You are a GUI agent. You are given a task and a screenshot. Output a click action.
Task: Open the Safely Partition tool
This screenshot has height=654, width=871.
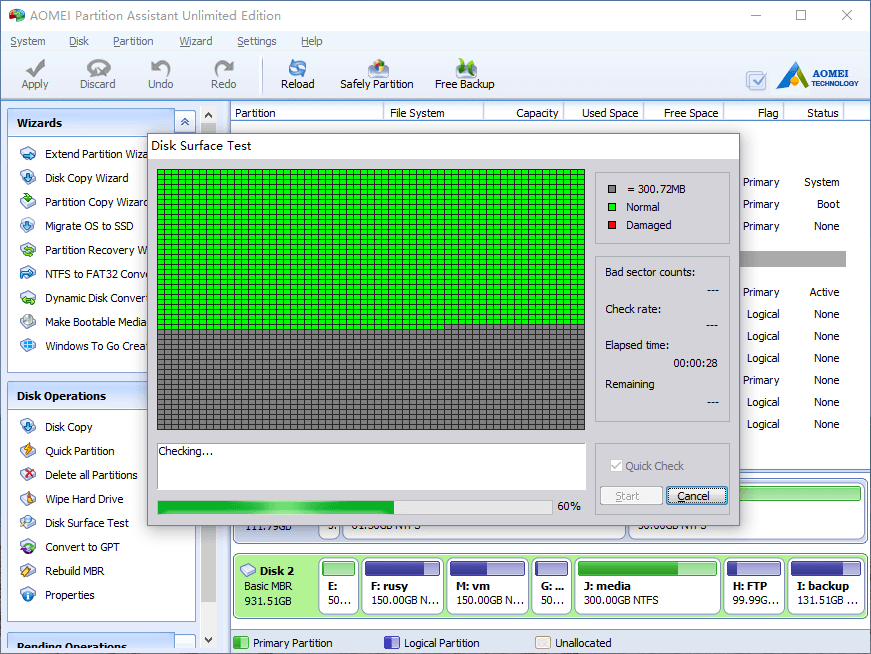point(377,74)
